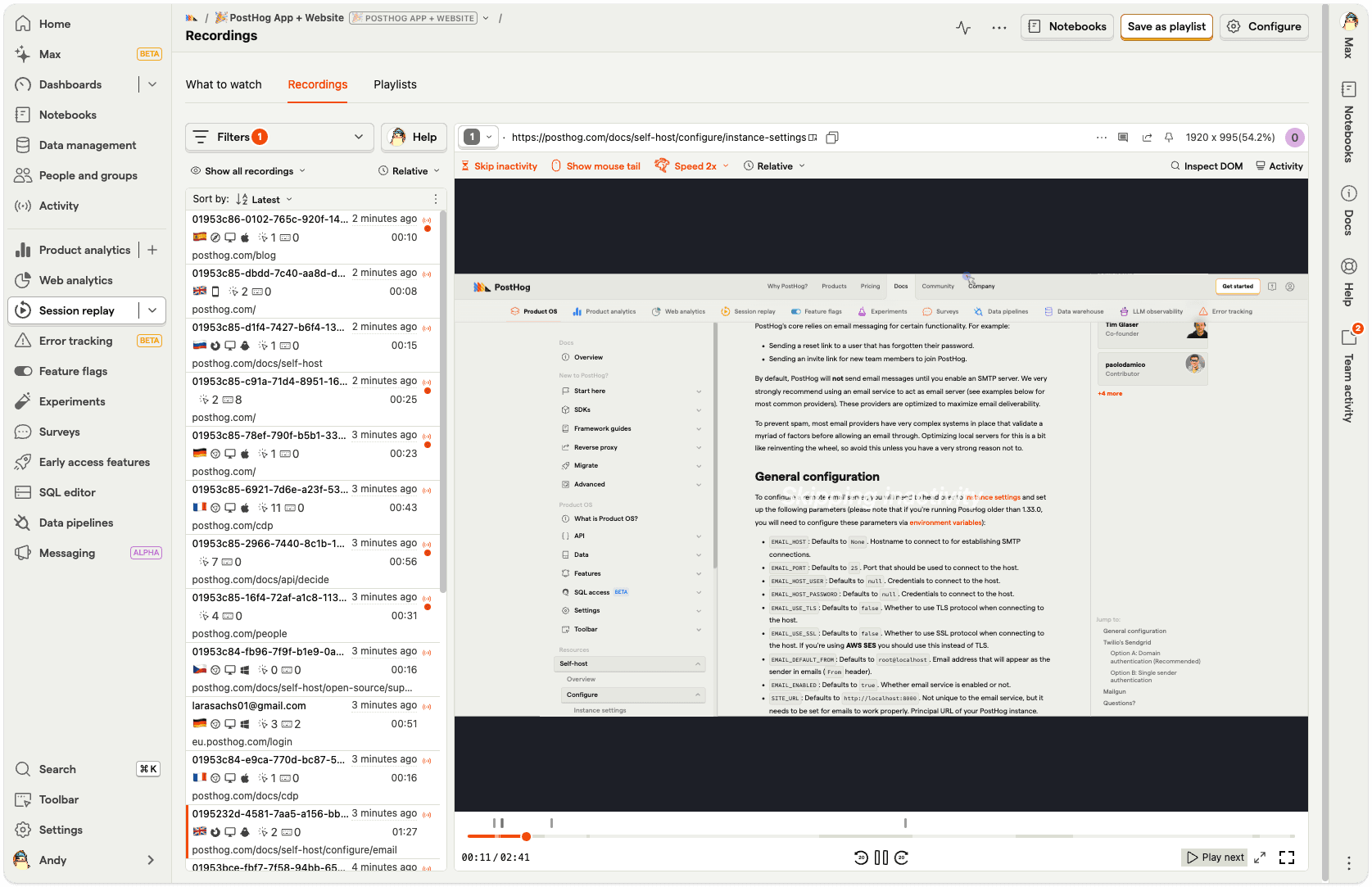Open Docs side panel on right
This screenshot has width=1372, height=887.
point(1348,210)
